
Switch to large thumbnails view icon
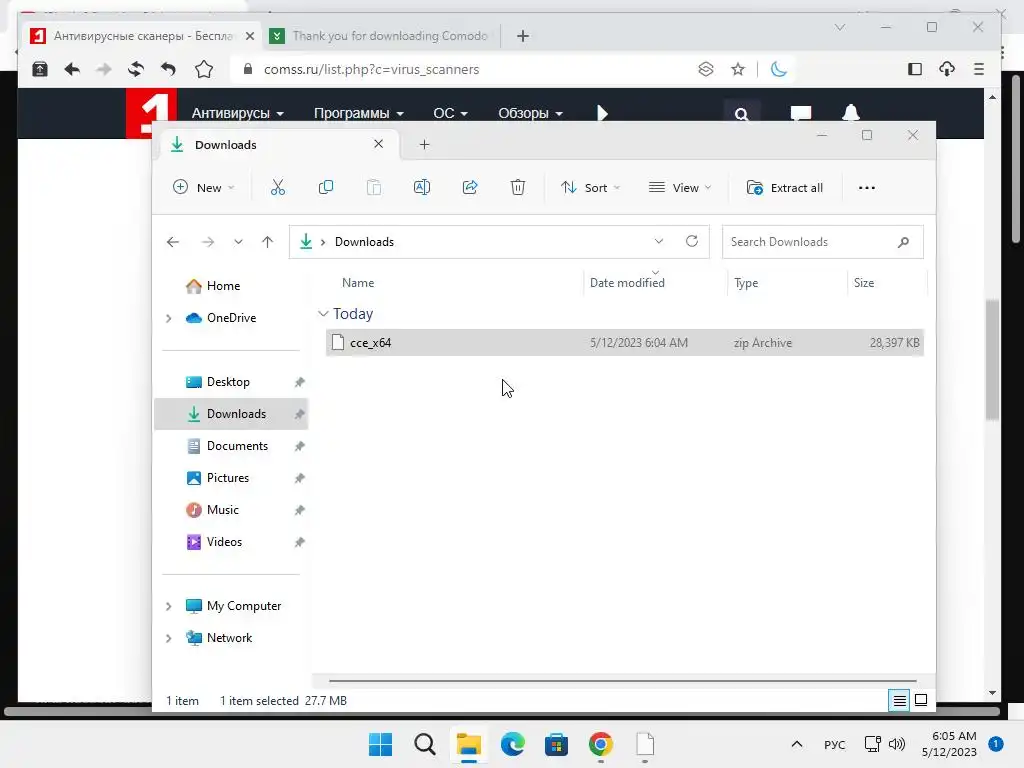[921, 701]
